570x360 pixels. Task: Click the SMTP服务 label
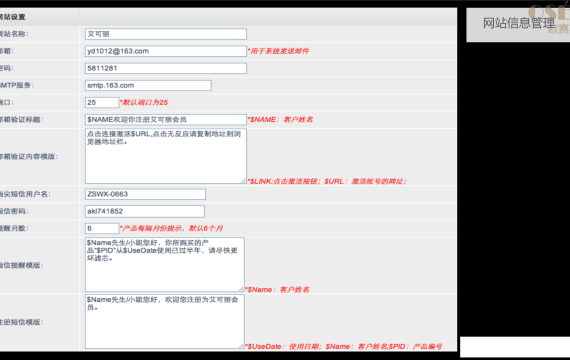click(x=17, y=85)
